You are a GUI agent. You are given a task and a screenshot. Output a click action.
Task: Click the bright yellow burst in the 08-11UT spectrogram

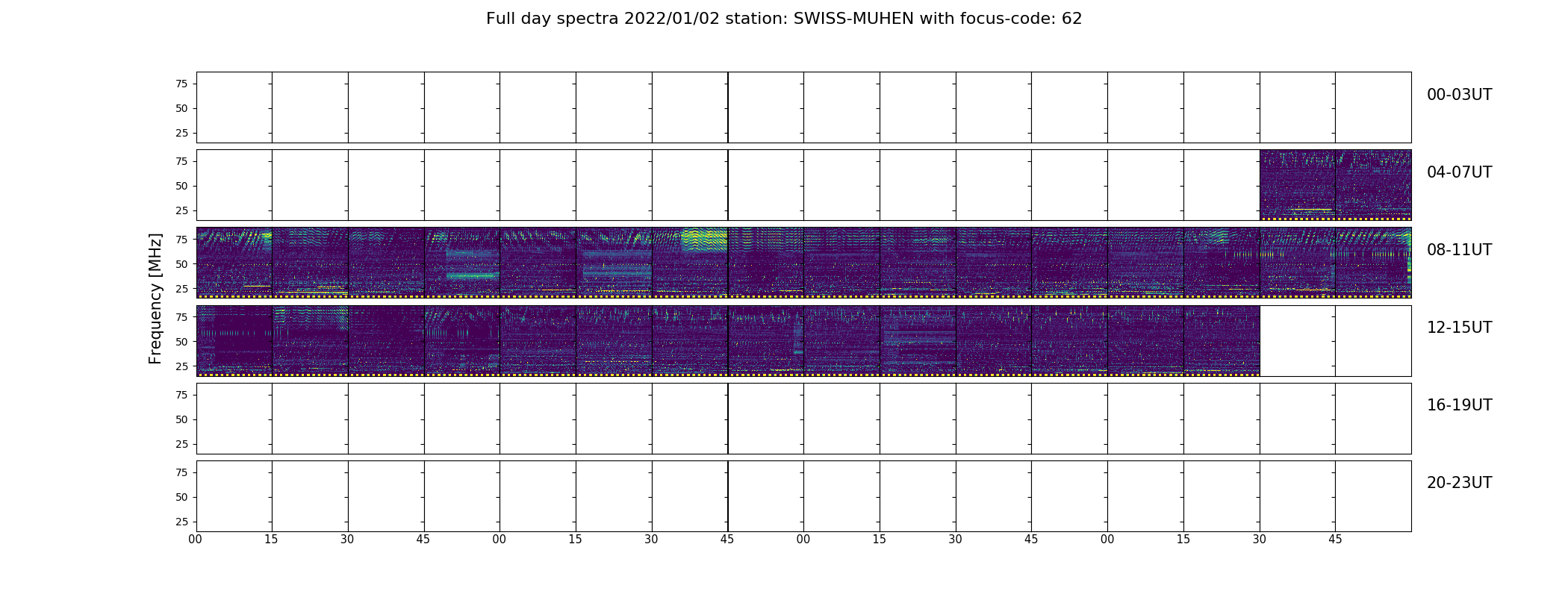(704, 240)
